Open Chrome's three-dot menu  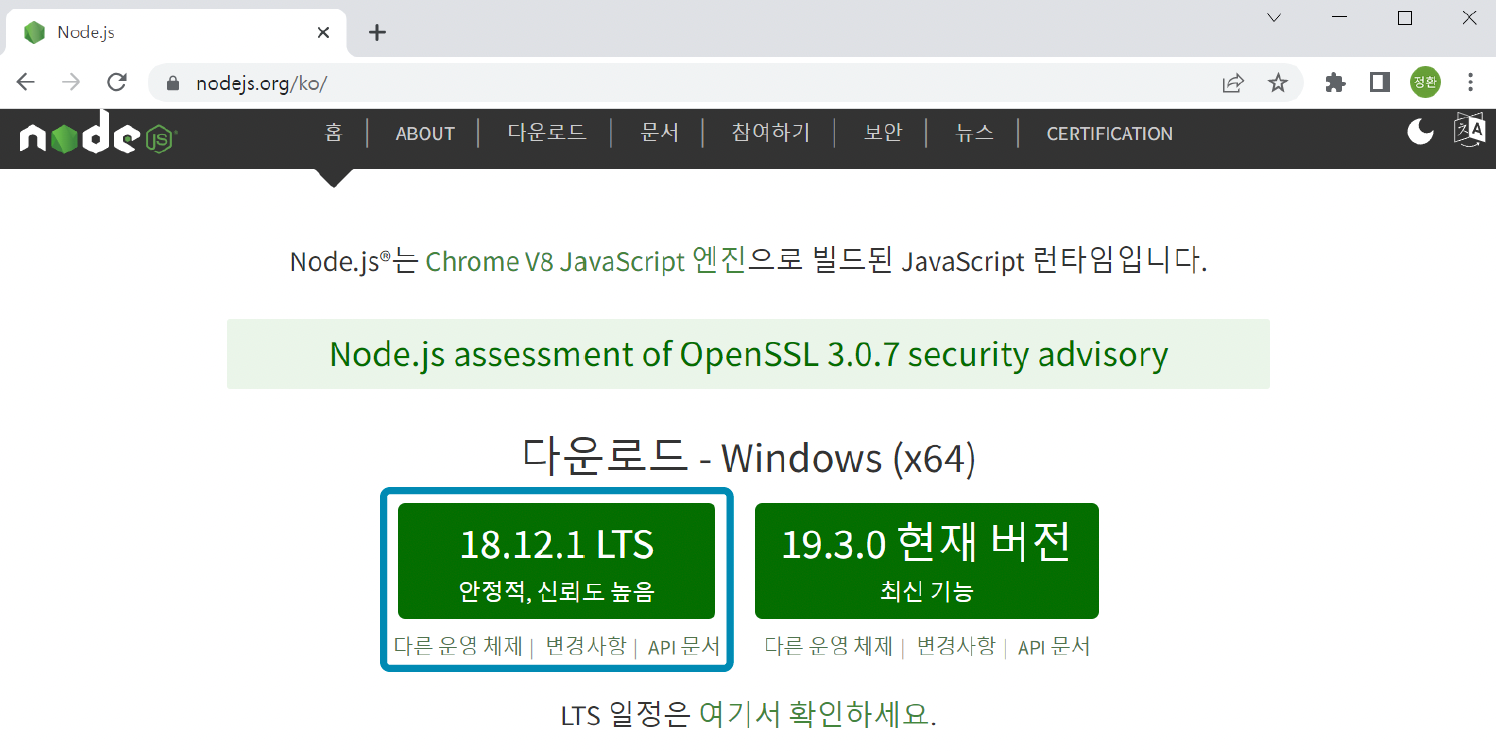(x=1470, y=83)
